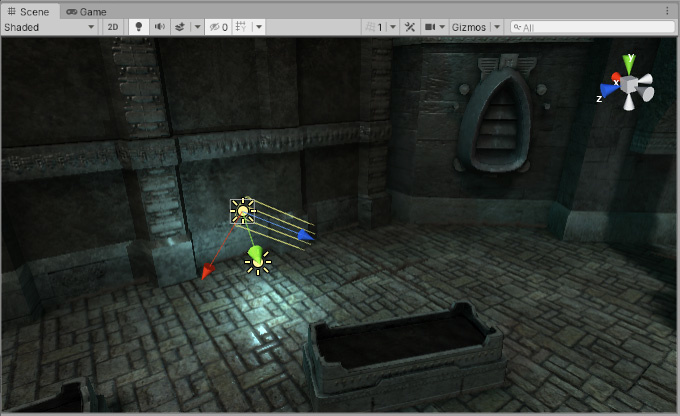
Task: Click the Gizmos button
Action: point(468,27)
